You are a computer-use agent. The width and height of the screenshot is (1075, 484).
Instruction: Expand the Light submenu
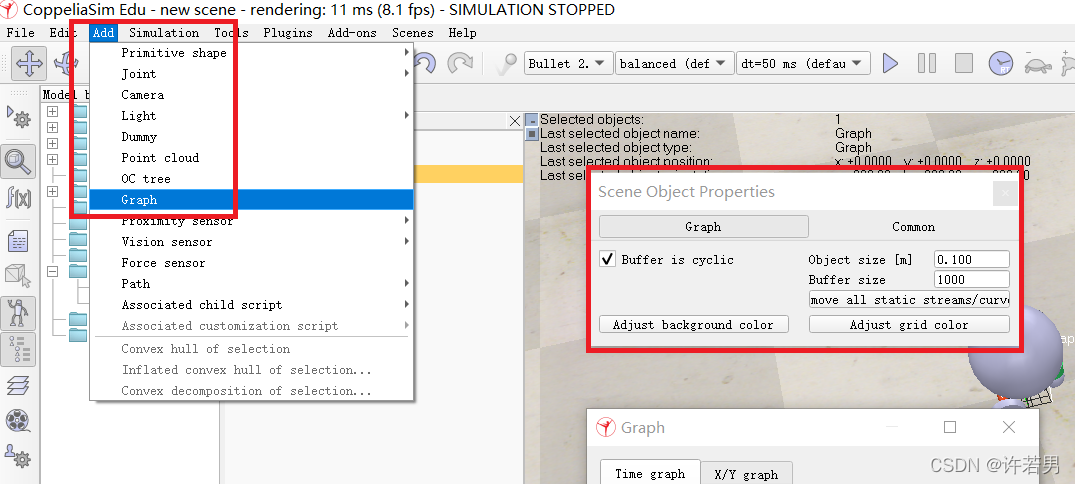[407, 116]
